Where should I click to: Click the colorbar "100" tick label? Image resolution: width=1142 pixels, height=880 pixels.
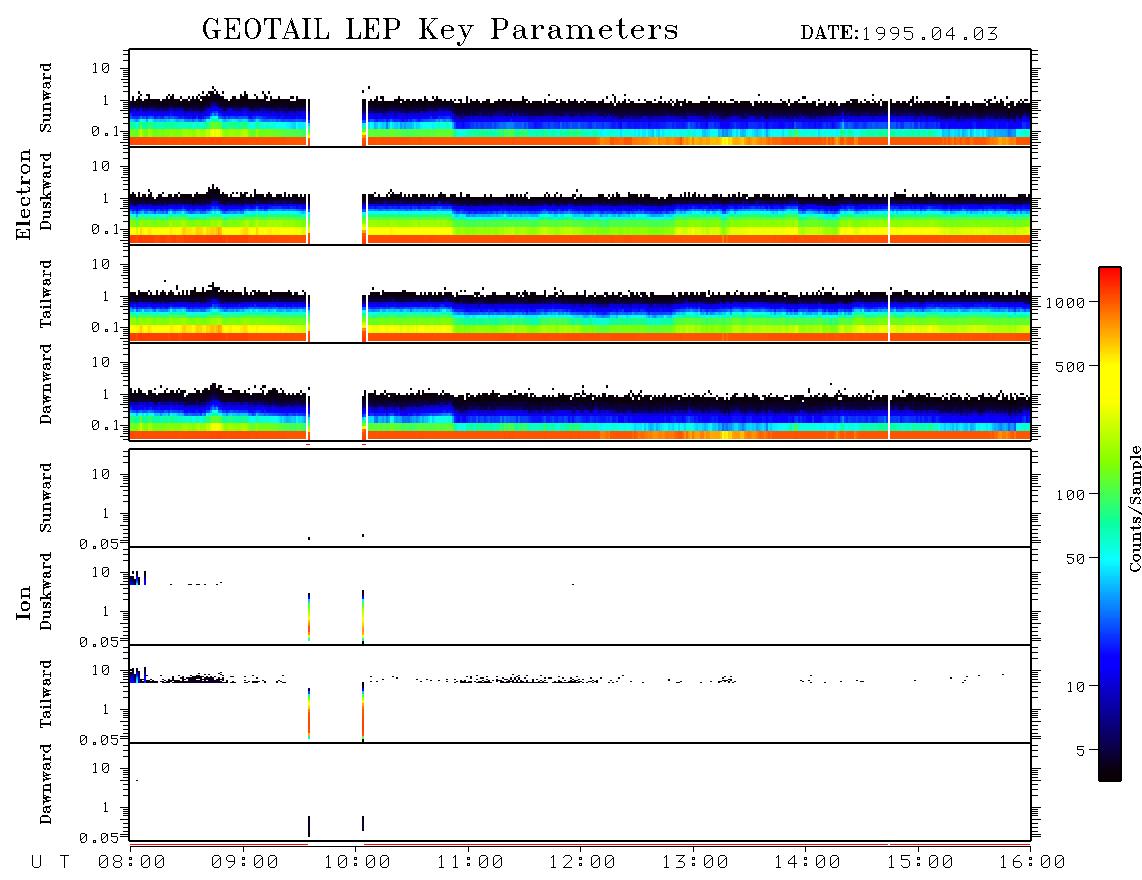click(x=1070, y=495)
